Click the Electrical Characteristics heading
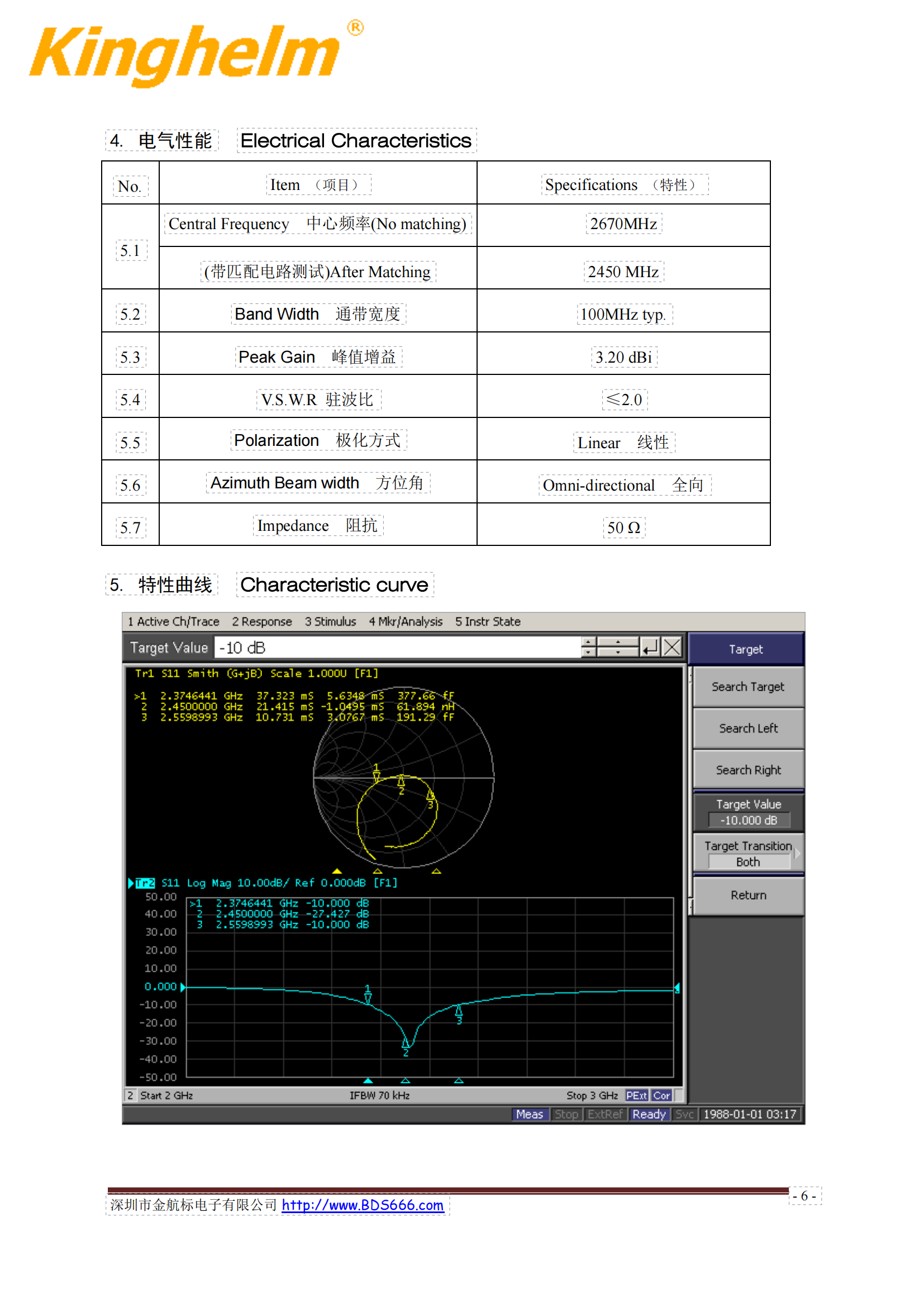This screenshot has height=1307, width=924. tap(356, 141)
